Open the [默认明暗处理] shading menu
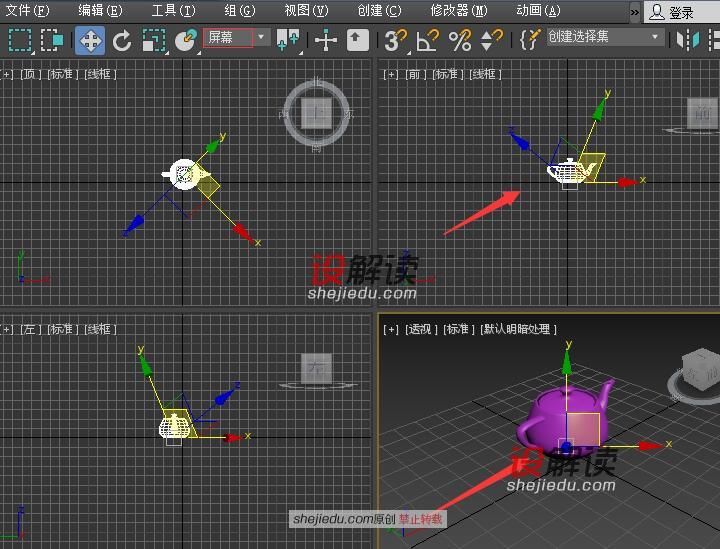The height and width of the screenshot is (549, 720). tap(518, 329)
